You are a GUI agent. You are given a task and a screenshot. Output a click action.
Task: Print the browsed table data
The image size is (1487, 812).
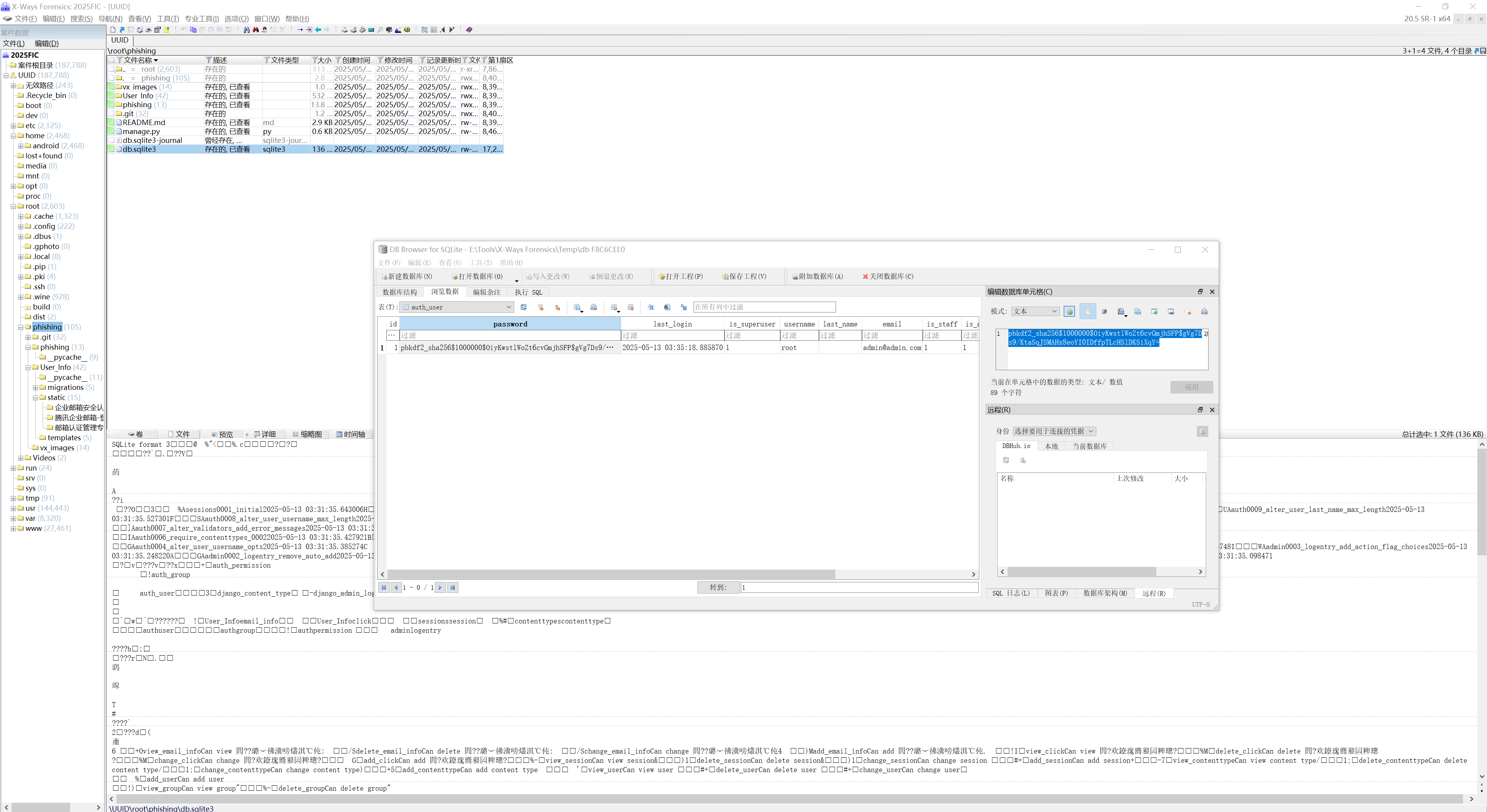point(593,307)
